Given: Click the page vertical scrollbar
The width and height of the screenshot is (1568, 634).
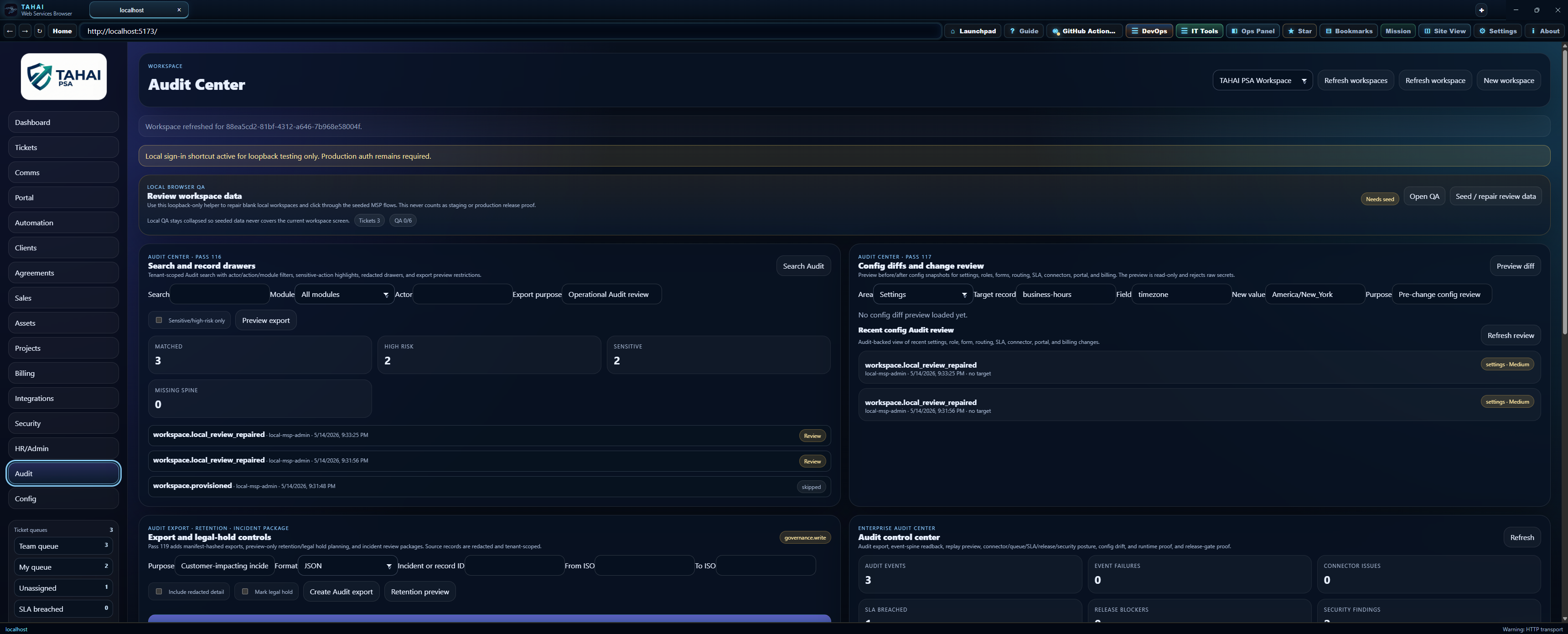Looking at the screenshot, I should 1564,192.
